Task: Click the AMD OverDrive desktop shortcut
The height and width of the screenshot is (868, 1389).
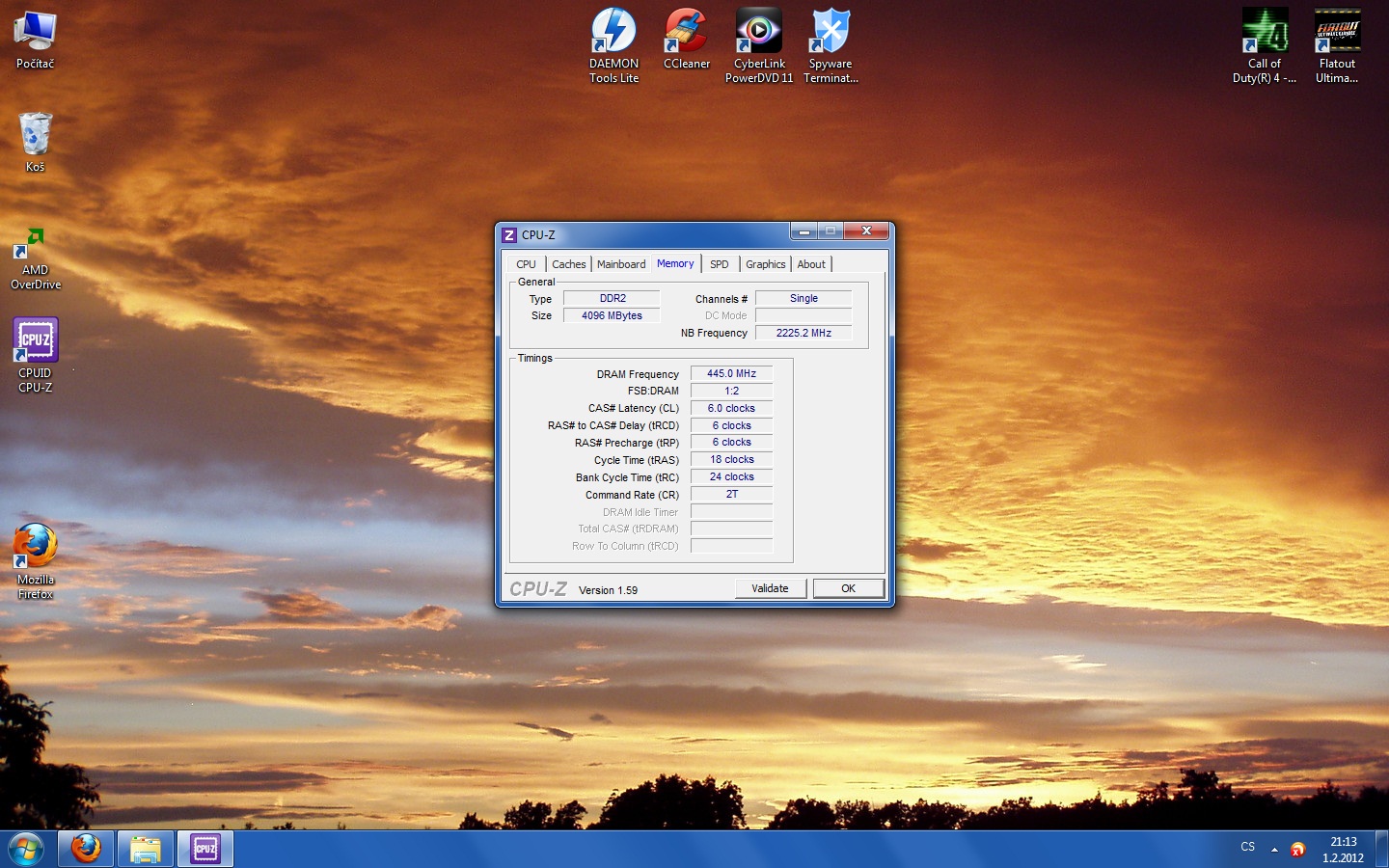Action: (35, 245)
